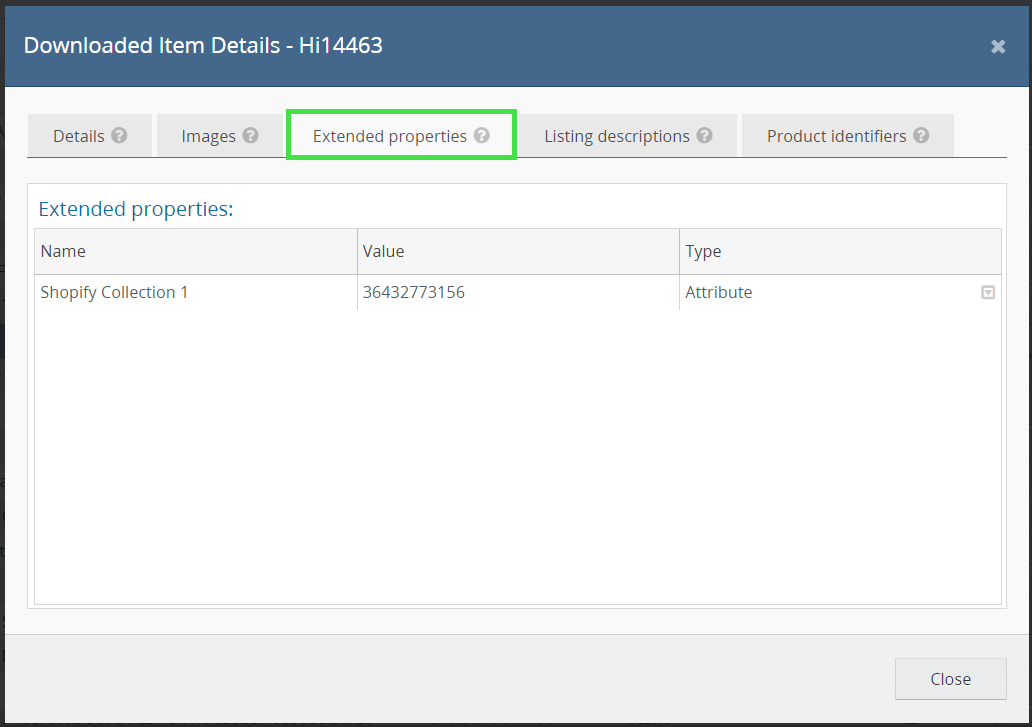Select the Shopify Collection 1 name cell

click(114, 293)
